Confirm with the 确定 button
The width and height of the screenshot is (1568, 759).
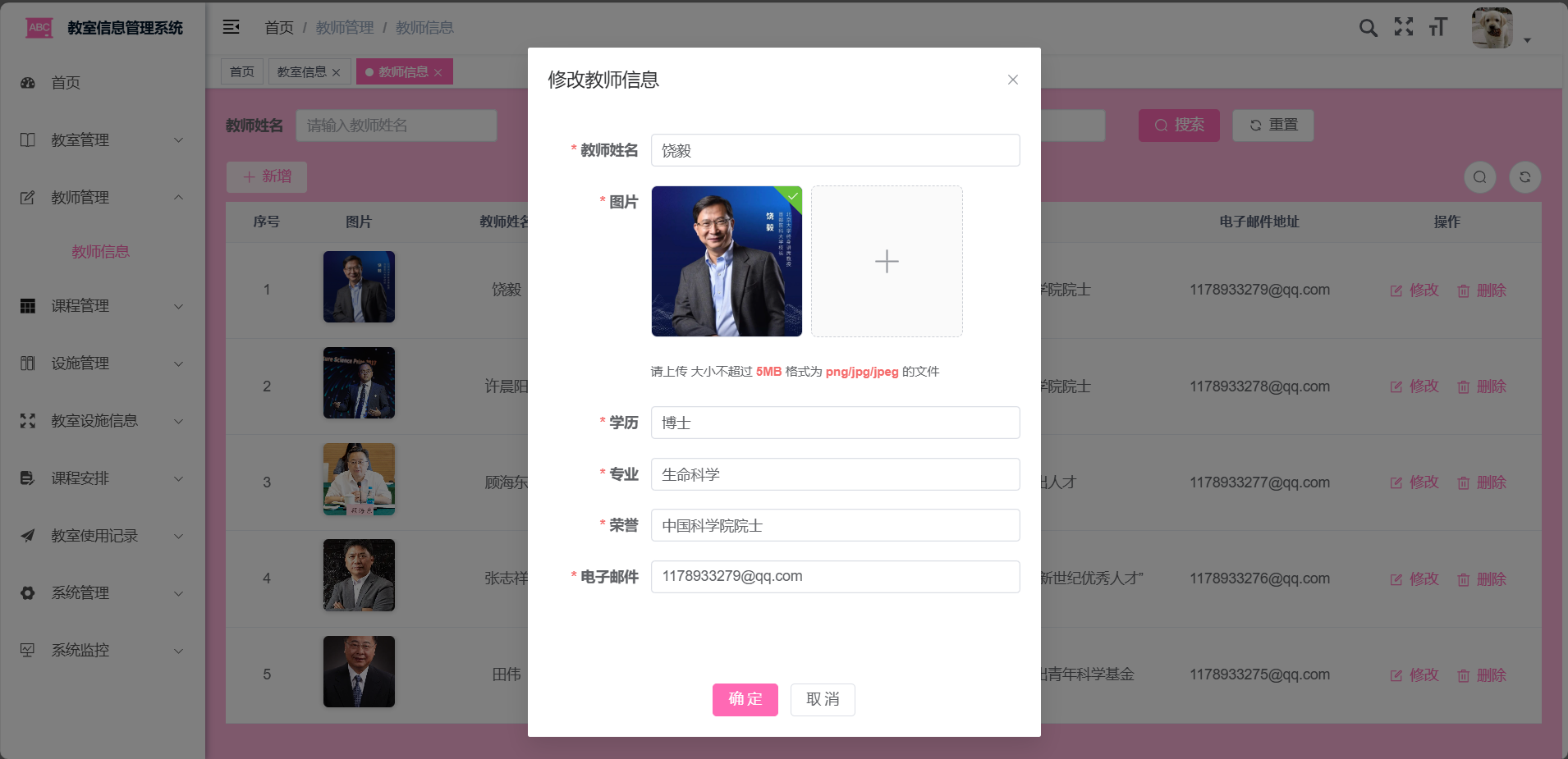745,700
